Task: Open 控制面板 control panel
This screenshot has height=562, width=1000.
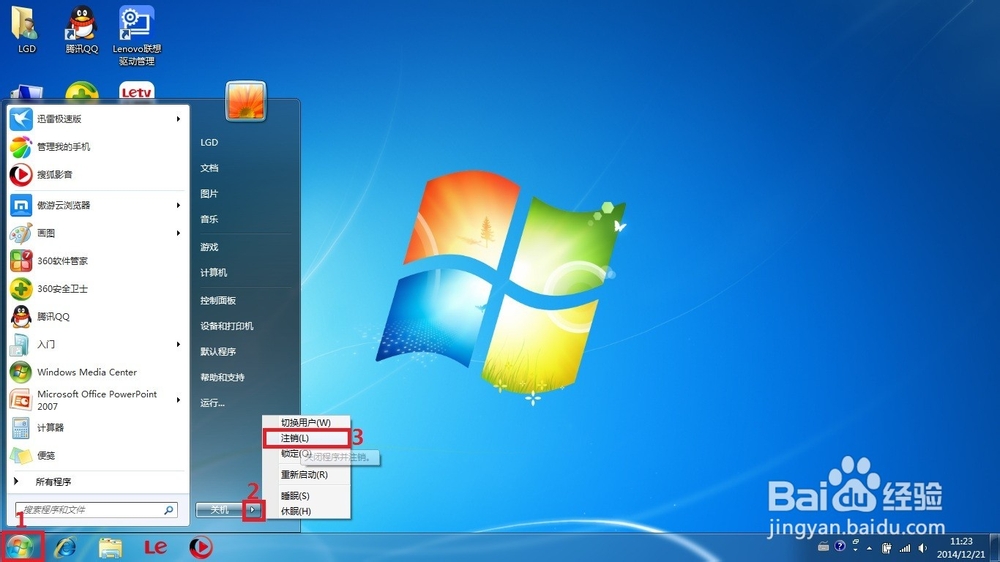Action: pos(218,300)
